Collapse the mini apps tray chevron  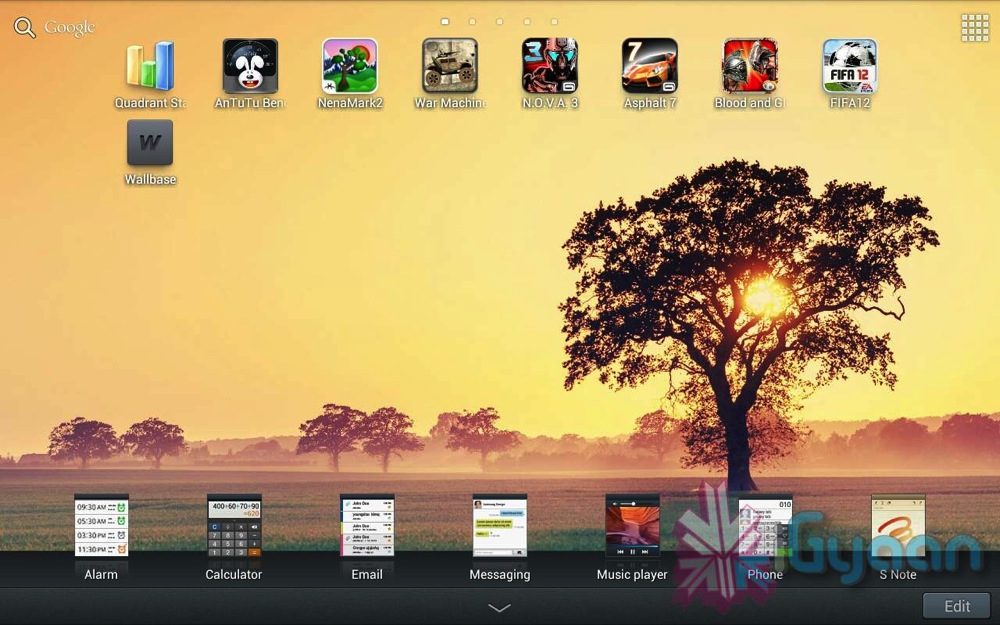point(499,607)
